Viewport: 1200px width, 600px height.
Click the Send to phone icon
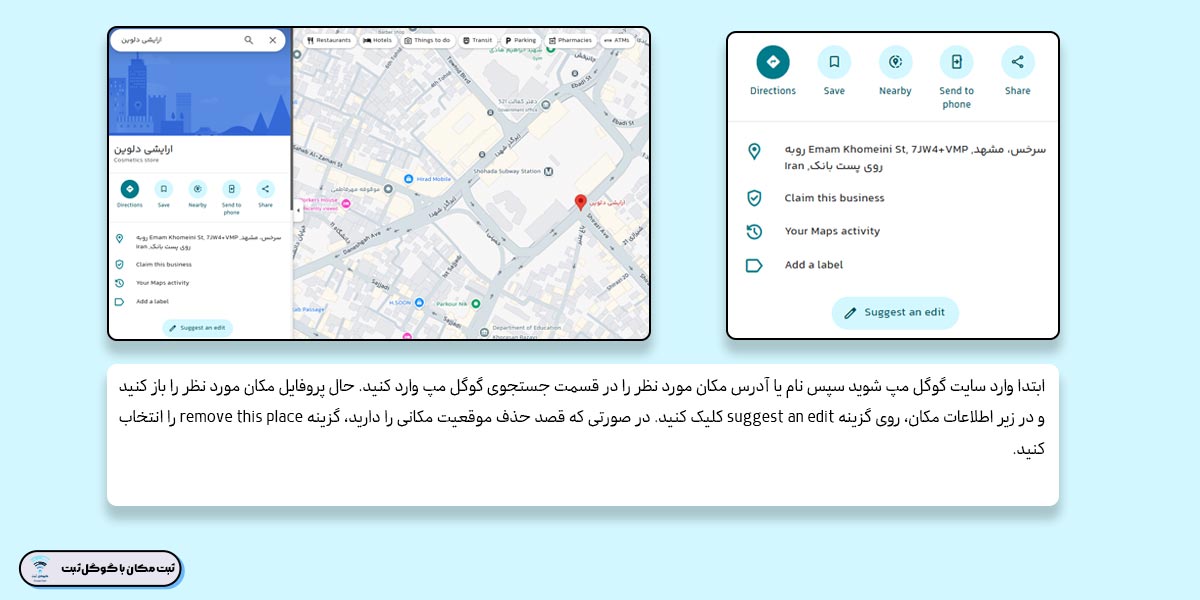click(x=956, y=61)
